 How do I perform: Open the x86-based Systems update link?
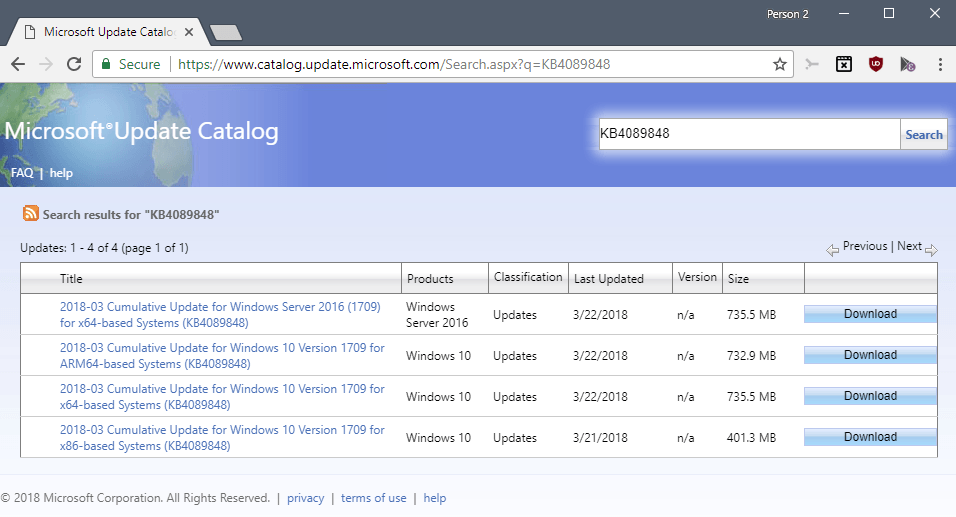[x=222, y=438]
